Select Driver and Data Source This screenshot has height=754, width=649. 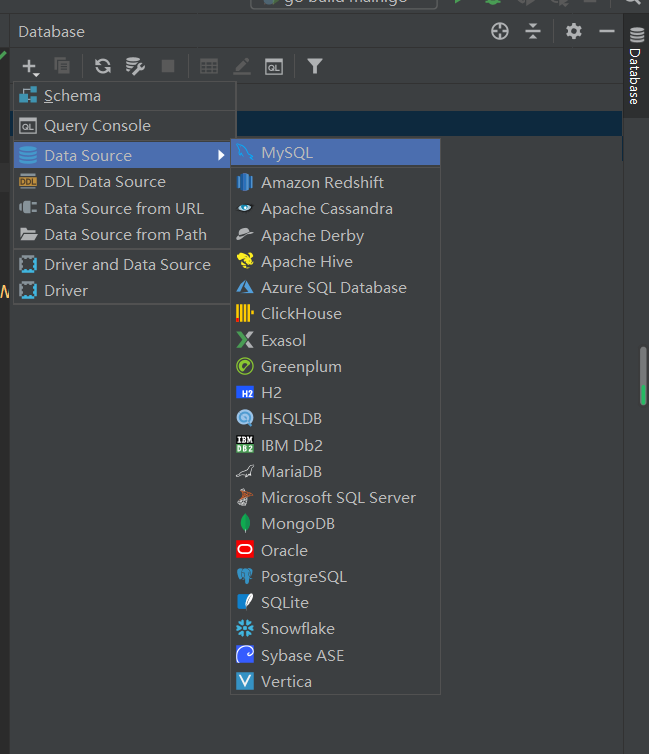122,264
